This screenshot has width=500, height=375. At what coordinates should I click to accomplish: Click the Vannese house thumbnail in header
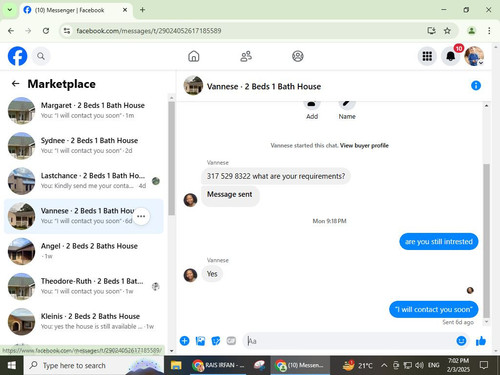(193, 85)
